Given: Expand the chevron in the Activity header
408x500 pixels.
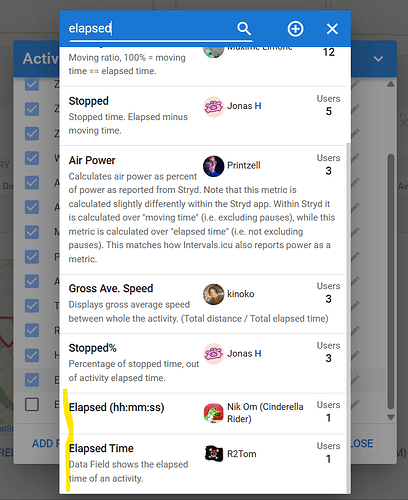Looking at the screenshot, I should pyautogui.click(x=378, y=59).
